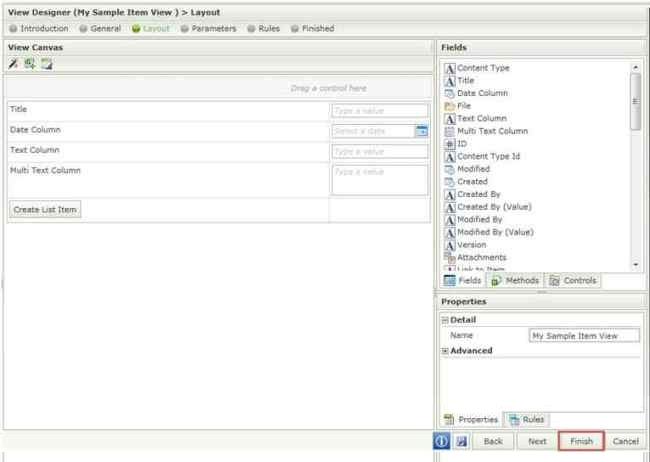The image size is (650, 462).
Task: Go to the Finished wizard step
Action: (x=313, y=29)
